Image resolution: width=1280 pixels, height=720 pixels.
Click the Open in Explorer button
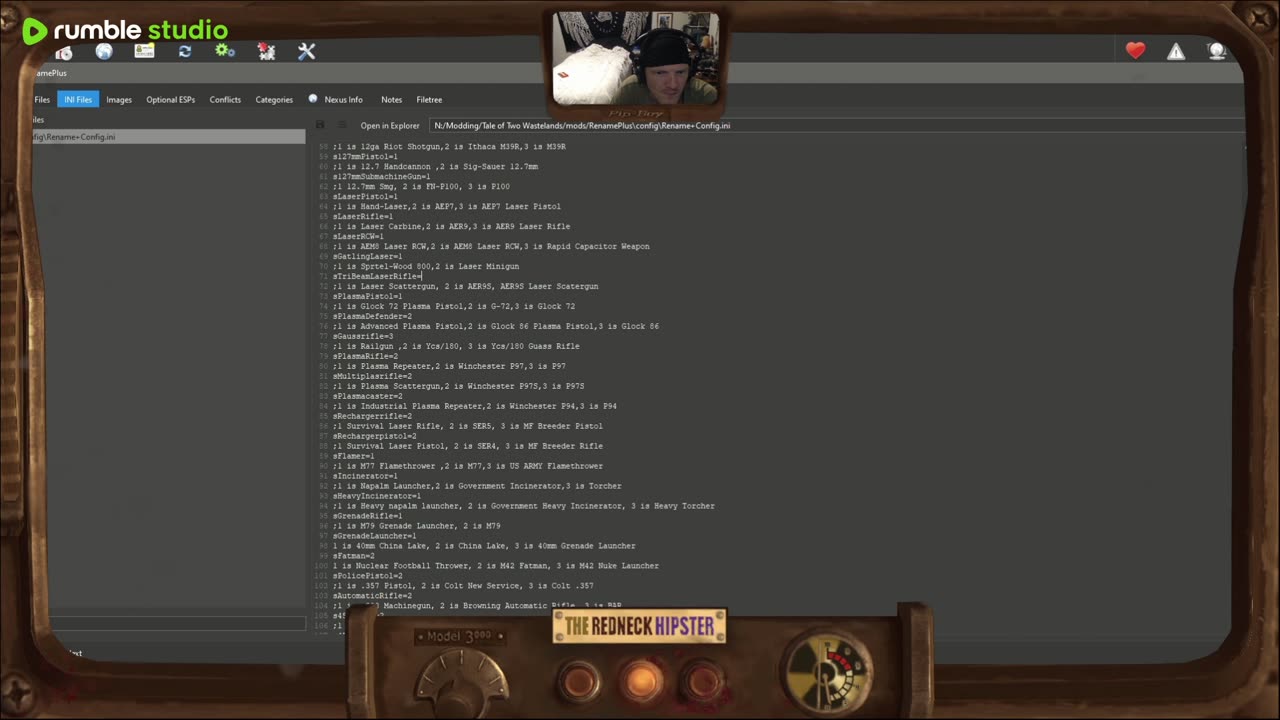coord(390,126)
